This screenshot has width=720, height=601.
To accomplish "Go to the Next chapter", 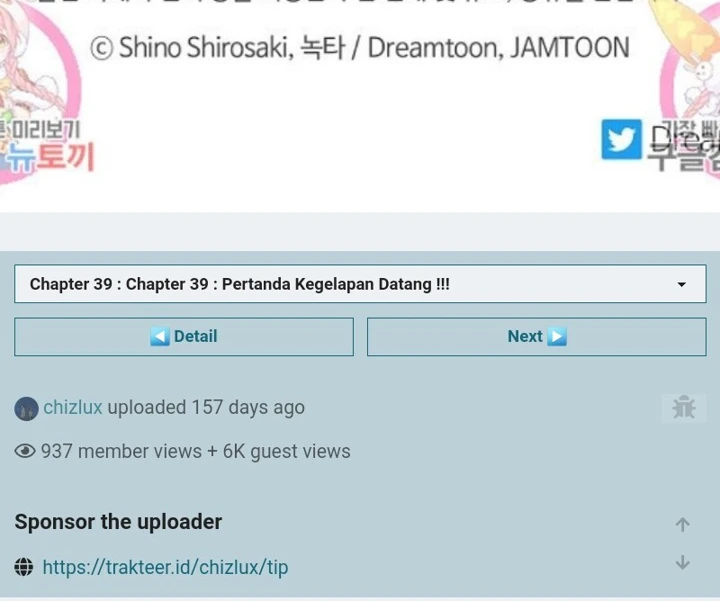I will tap(536, 337).
